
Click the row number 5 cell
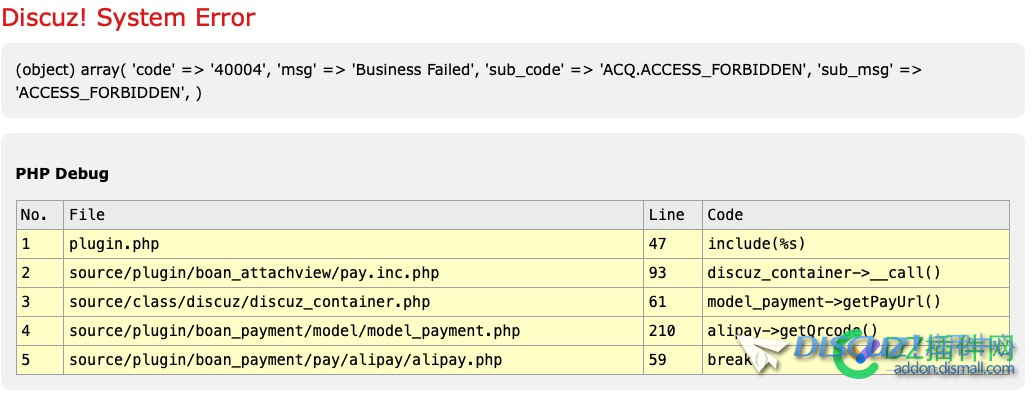[40, 360]
